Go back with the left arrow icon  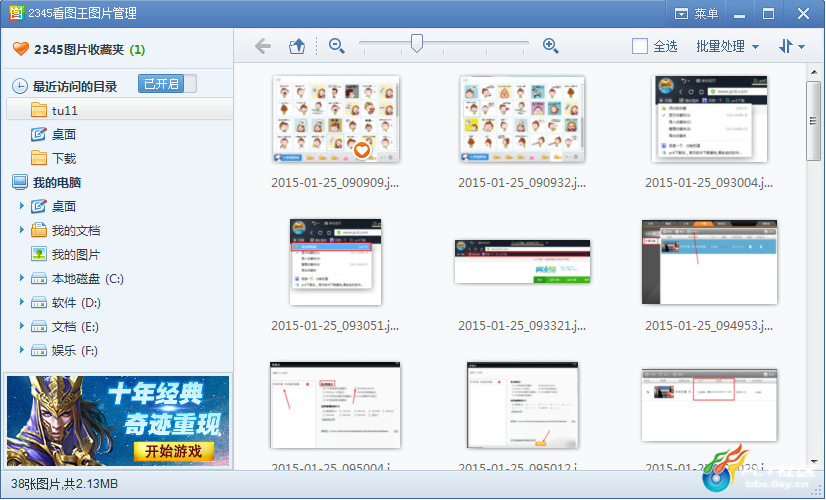coord(263,46)
